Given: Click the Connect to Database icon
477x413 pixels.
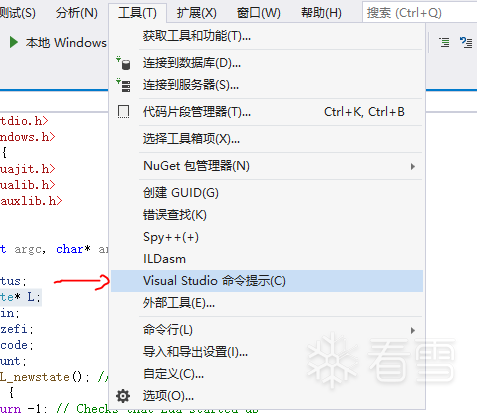Looking at the screenshot, I should point(123,63).
